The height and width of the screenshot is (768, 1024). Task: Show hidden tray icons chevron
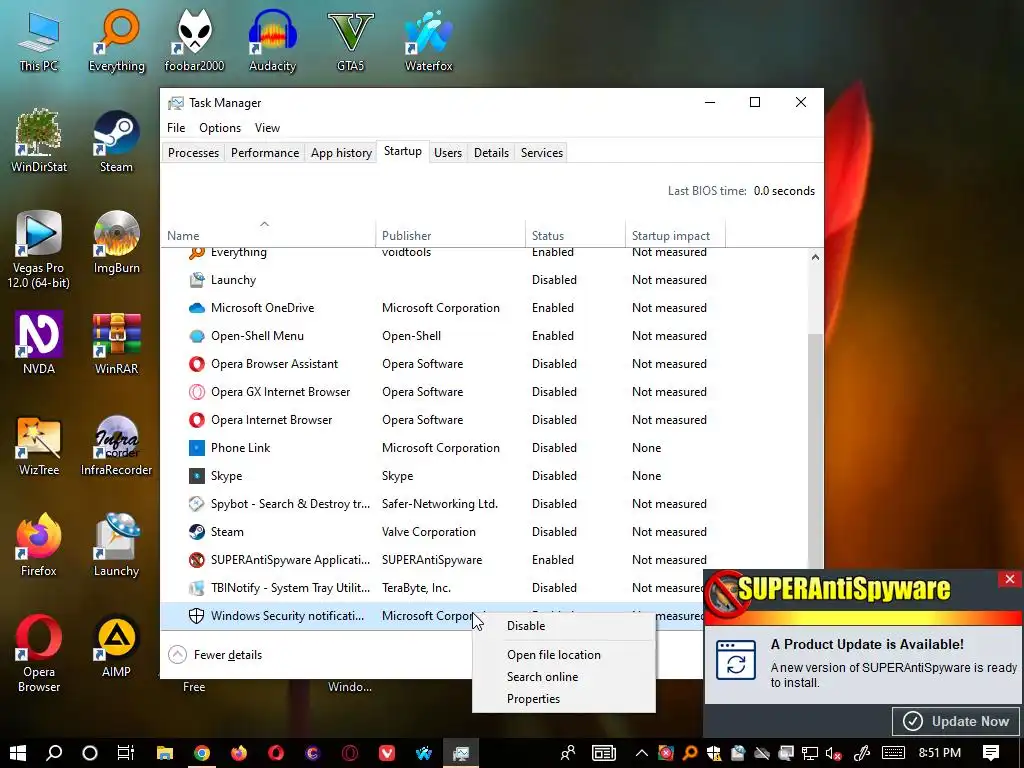pos(641,753)
